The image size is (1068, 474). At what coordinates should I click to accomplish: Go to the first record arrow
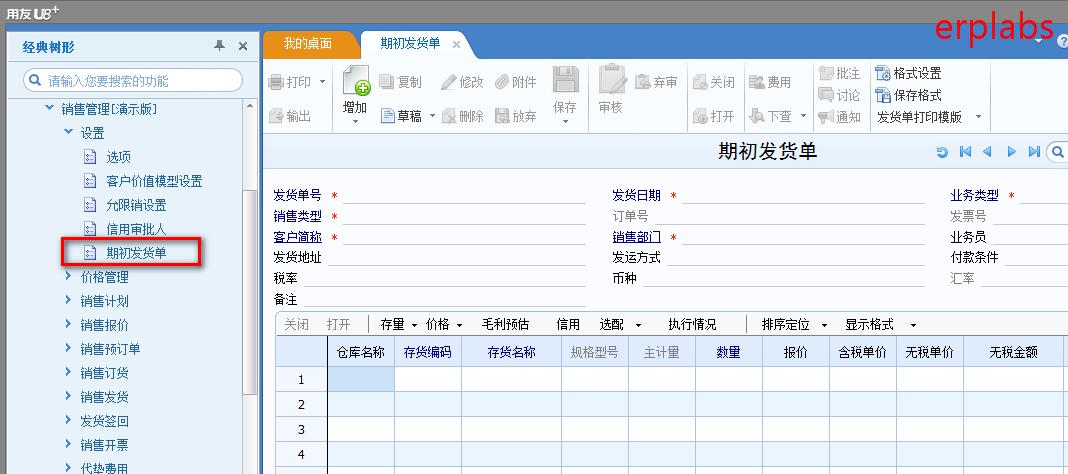coord(965,152)
